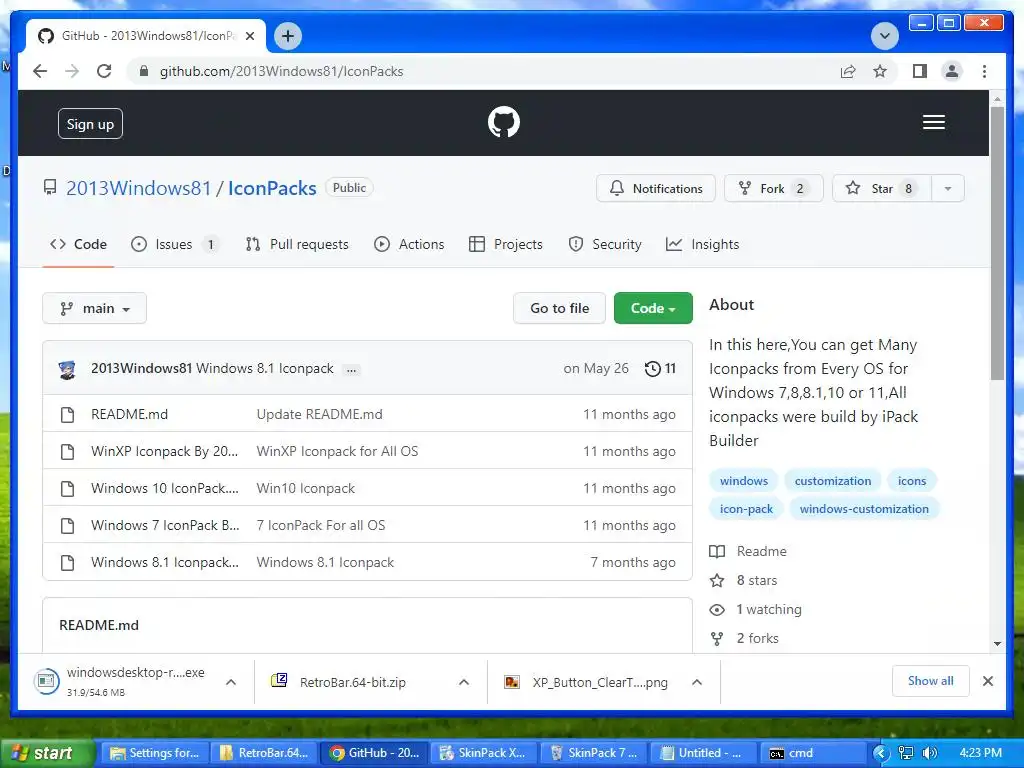Open the Update README.md commit message

pyautogui.click(x=319, y=414)
